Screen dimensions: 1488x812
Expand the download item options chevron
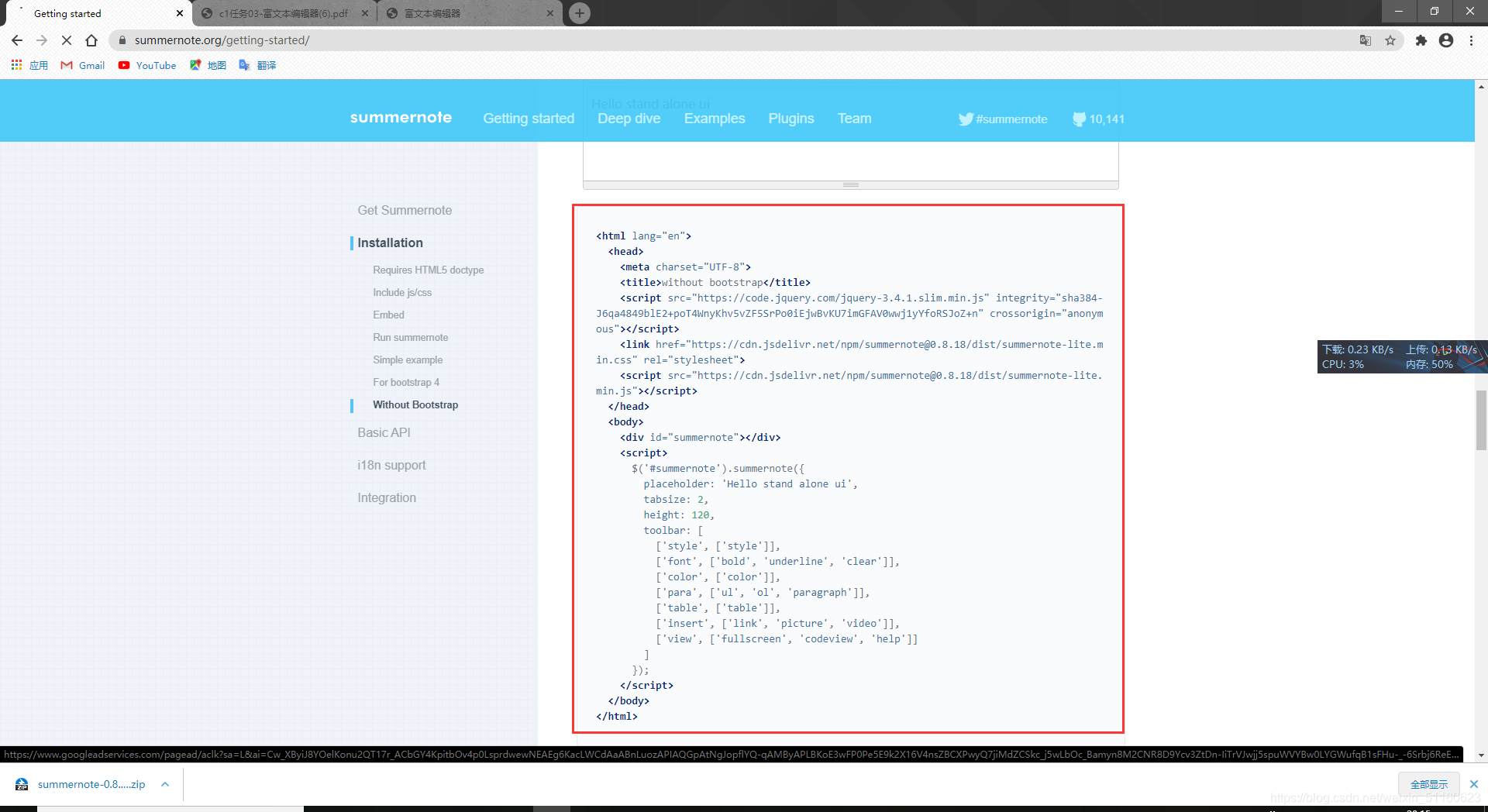[x=165, y=784]
